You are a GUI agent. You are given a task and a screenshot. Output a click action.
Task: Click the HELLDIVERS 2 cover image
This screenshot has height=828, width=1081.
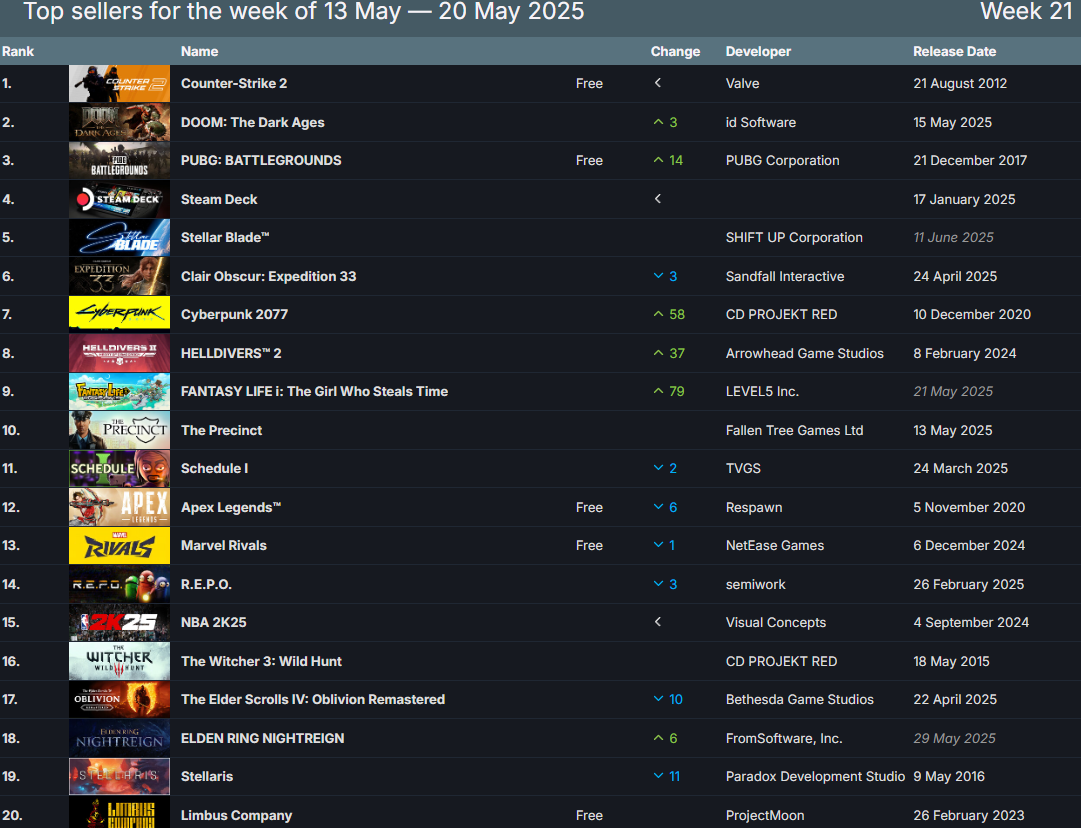119,353
